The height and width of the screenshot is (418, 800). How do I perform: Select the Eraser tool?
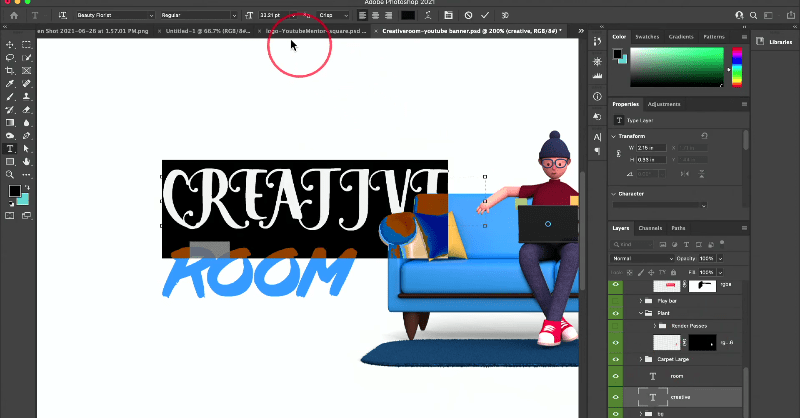(x=27, y=110)
